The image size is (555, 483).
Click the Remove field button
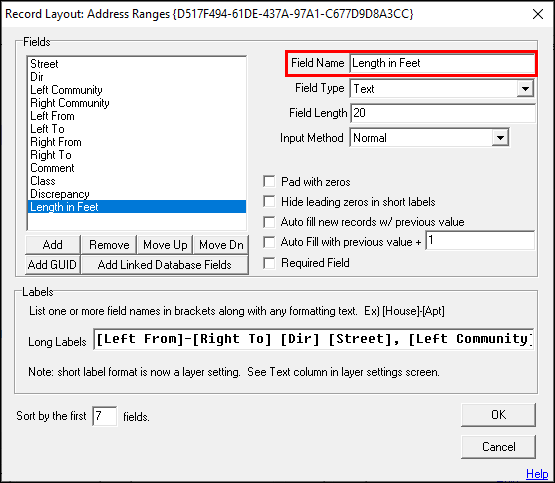(x=109, y=245)
